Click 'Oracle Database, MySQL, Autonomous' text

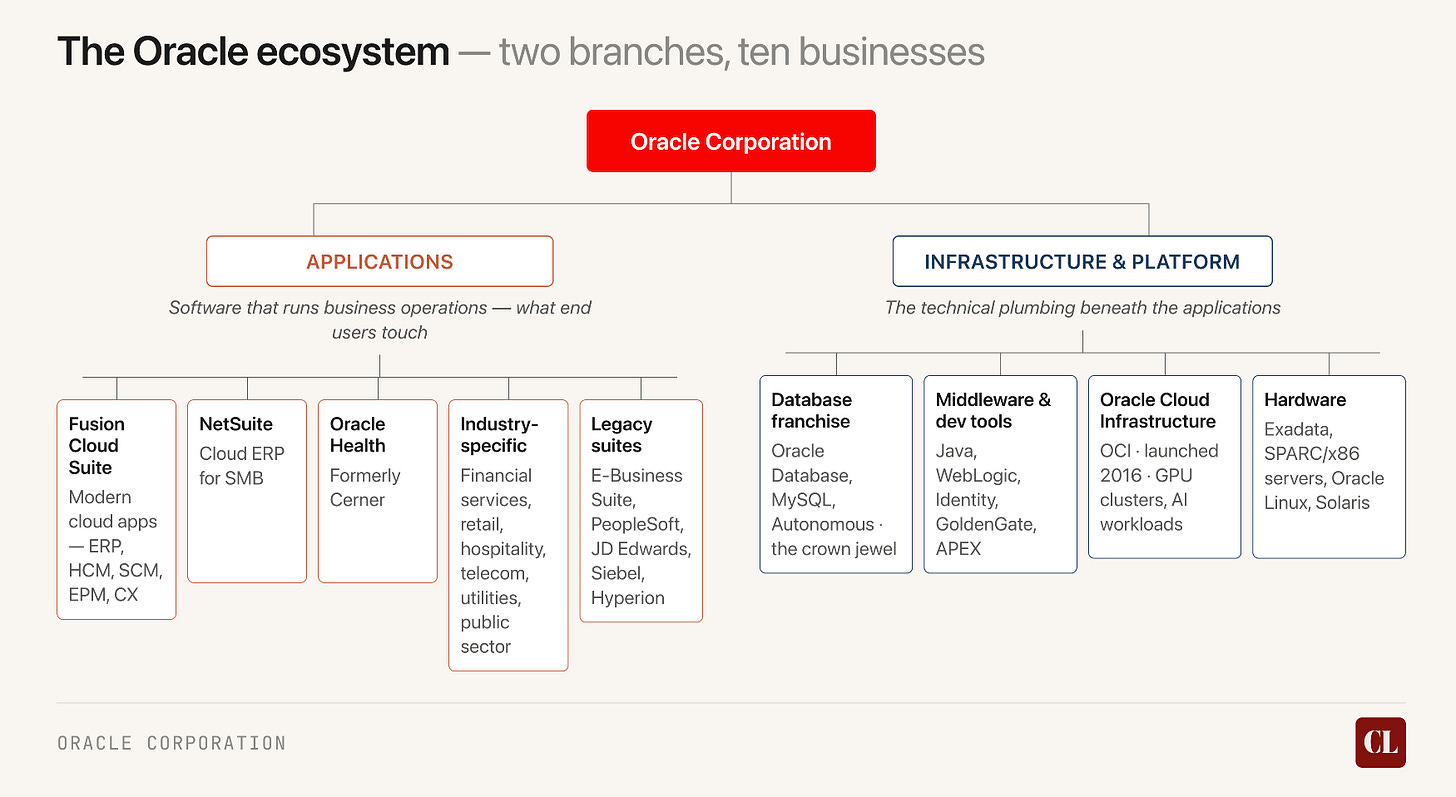pos(834,500)
